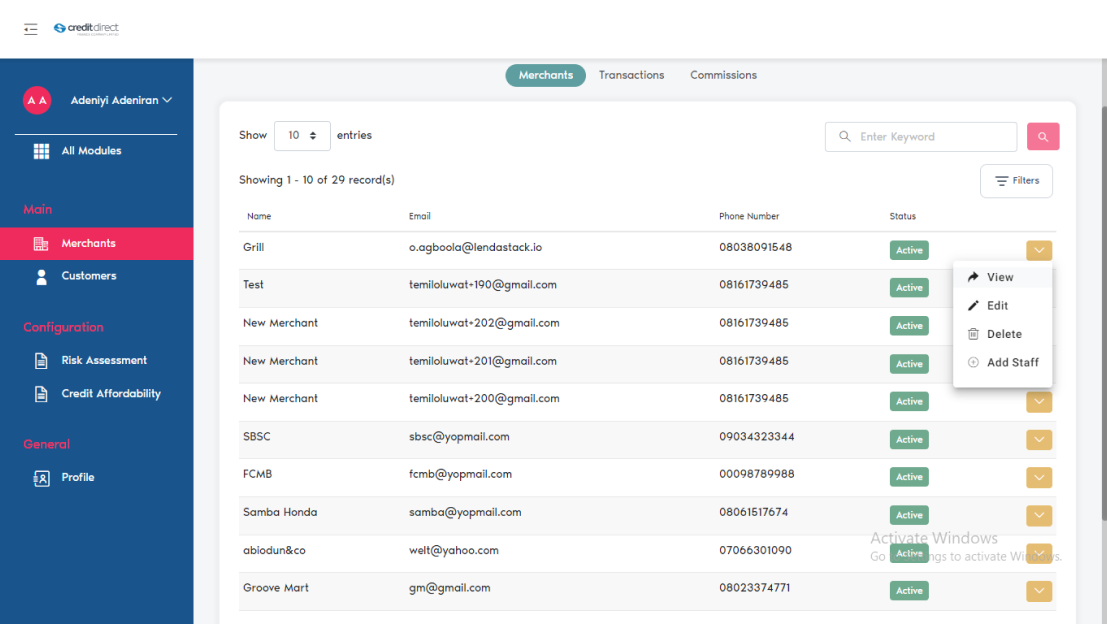The image size is (1107, 624).
Task: Select the All Modules grid icon
Action: 41,150
